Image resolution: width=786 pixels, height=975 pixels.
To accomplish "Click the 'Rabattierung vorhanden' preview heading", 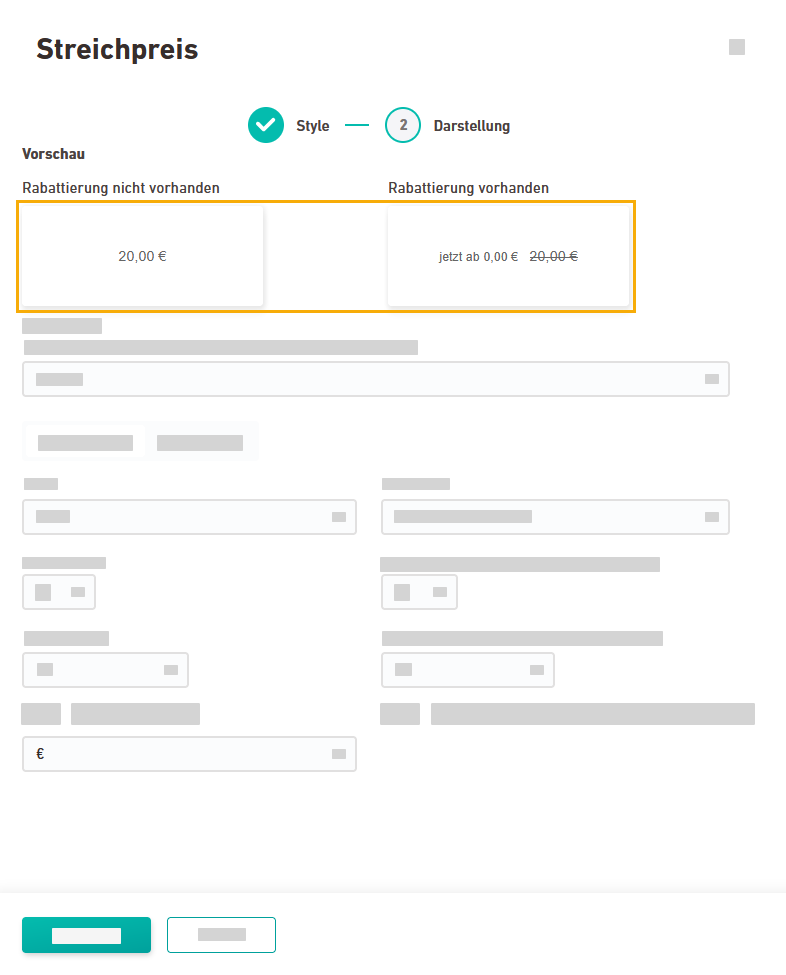I will click(468, 188).
